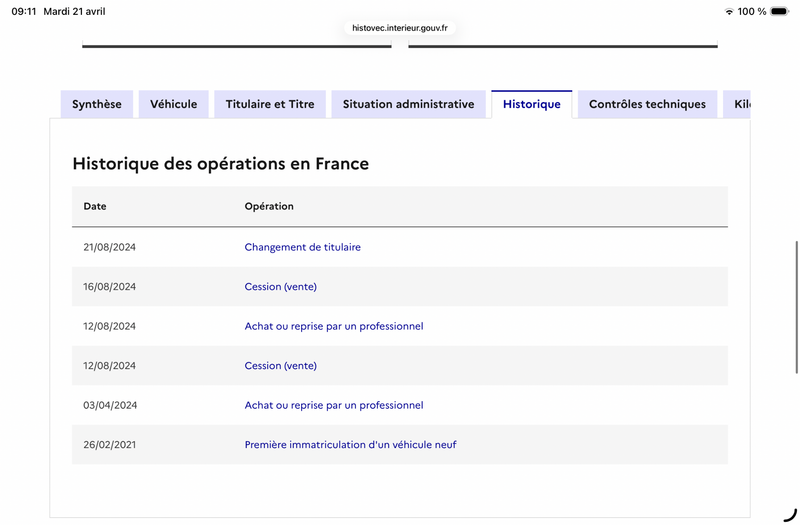Select the Titulaire et Titre tab
800x525 pixels.
[x=270, y=104]
